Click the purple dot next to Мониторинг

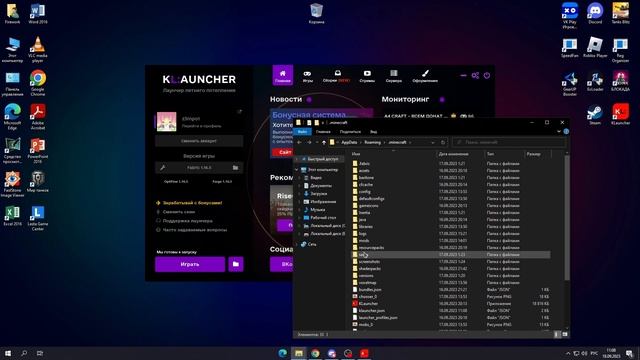pos(442,99)
